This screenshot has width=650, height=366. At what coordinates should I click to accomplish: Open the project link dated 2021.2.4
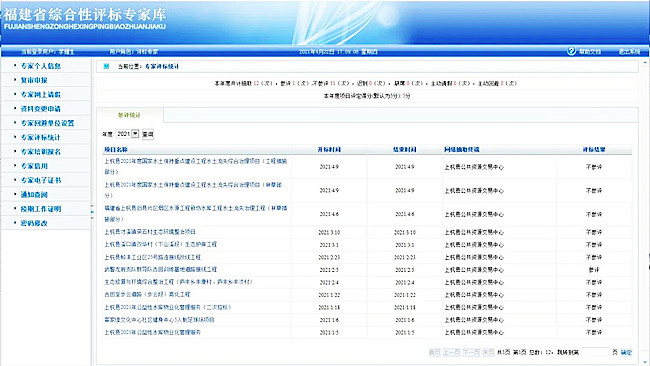coord(178,282)
